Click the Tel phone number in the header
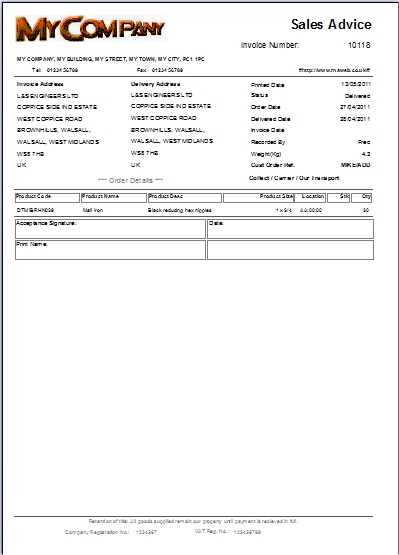Image resolution: width=399 pixels, height=555 pixels. pos(62,70)
